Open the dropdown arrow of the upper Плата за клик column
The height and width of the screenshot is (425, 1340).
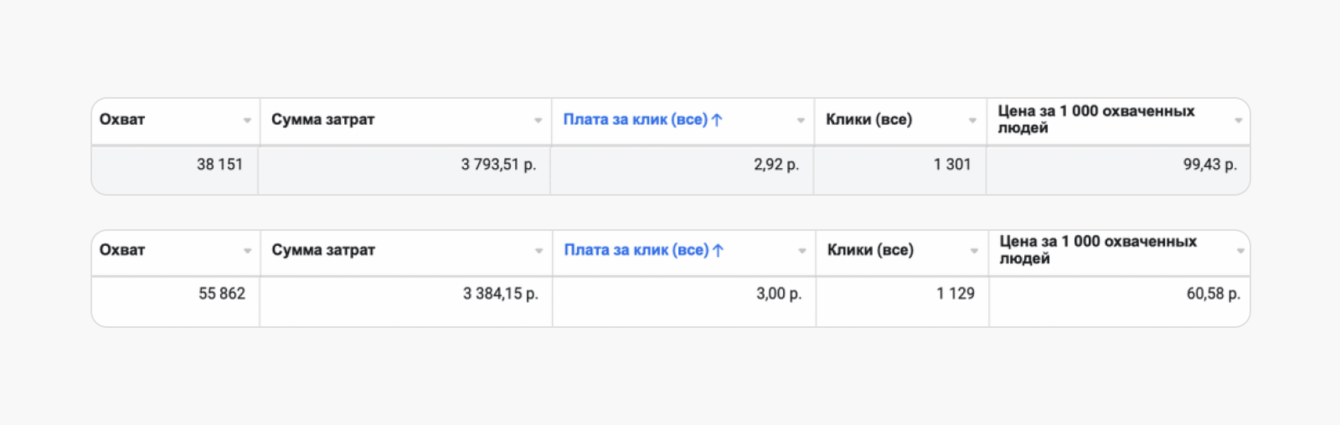[x=801, y=121]
